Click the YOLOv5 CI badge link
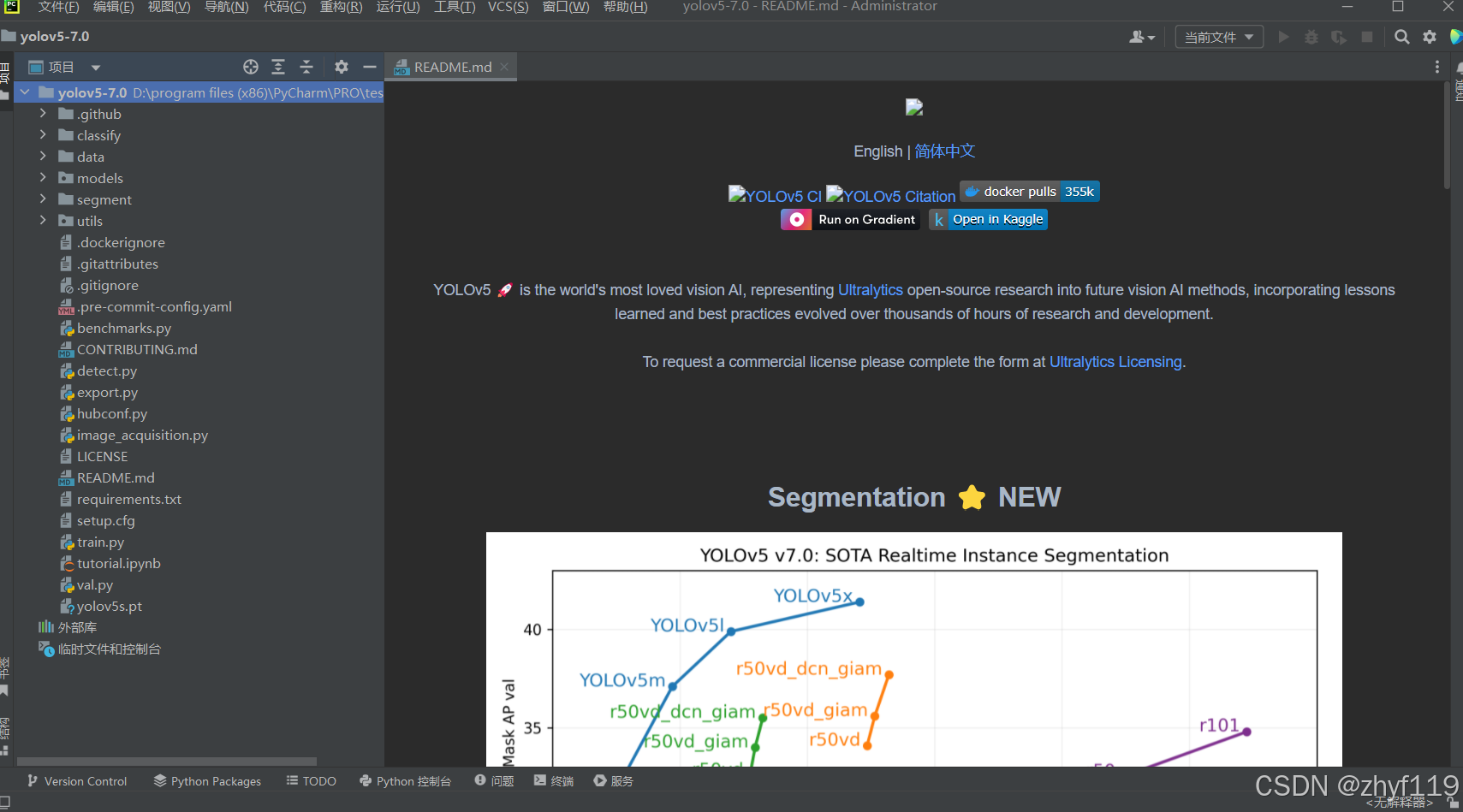Screen dimensions: 1463x812 pos(775,196)
